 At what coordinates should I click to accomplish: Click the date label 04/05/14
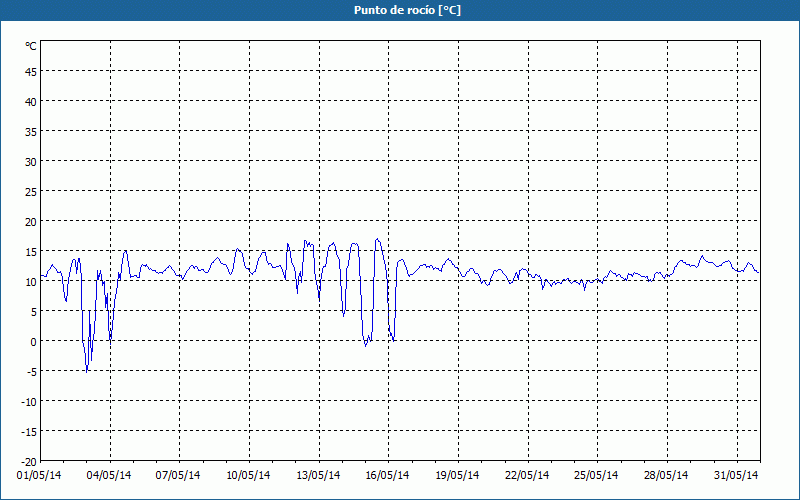tap(109, 476)
